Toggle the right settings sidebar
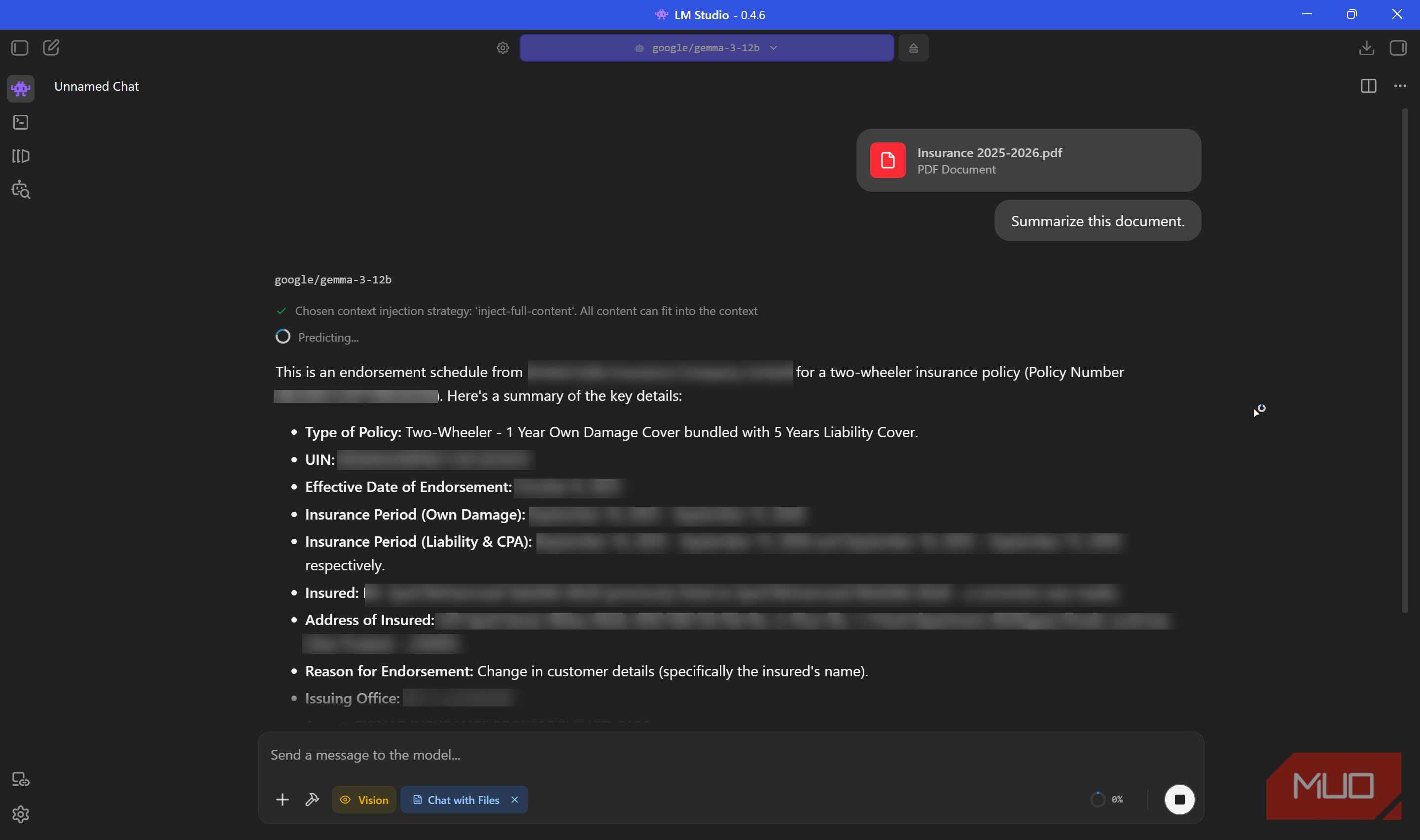 coord(1397,47)
